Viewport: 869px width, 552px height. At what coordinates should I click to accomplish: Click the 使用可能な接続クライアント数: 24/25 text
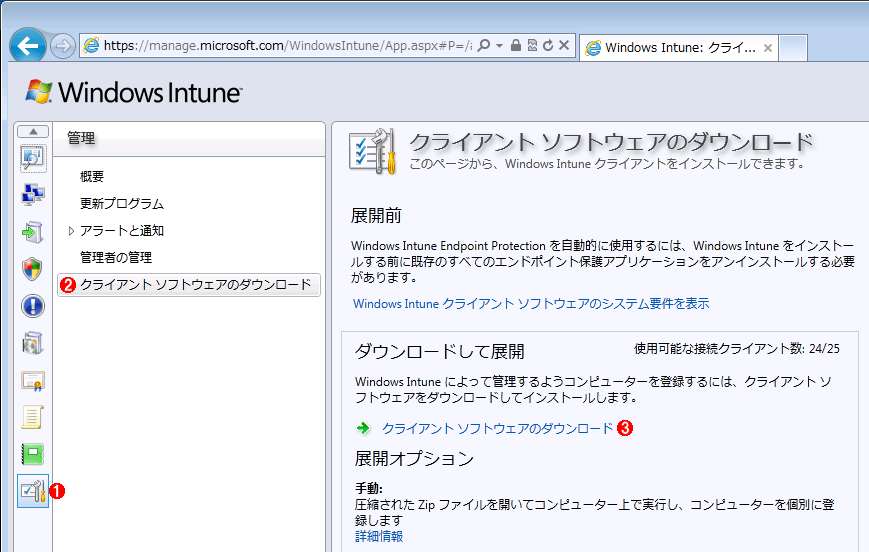point(737,349)
